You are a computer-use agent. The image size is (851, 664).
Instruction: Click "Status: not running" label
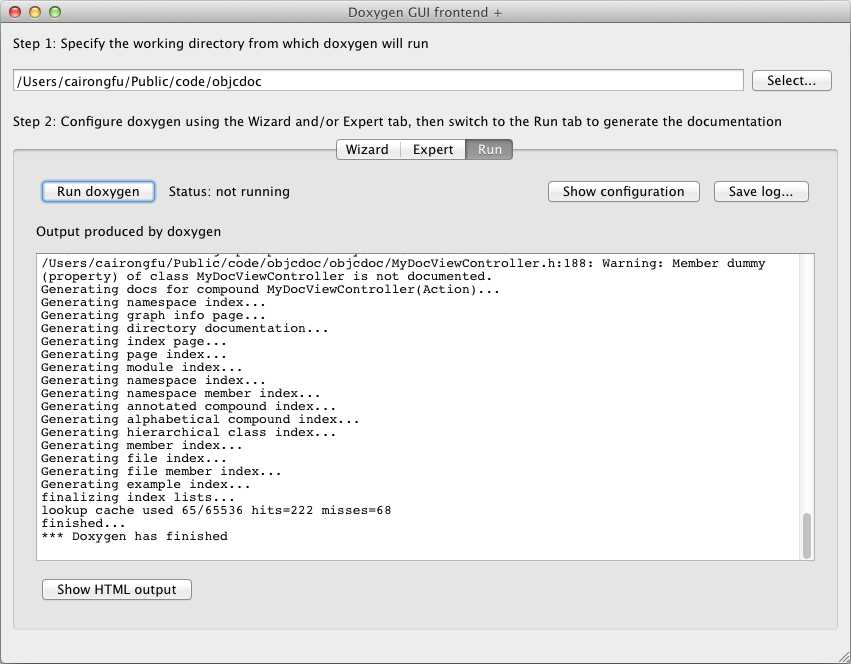tap(229, 192)
